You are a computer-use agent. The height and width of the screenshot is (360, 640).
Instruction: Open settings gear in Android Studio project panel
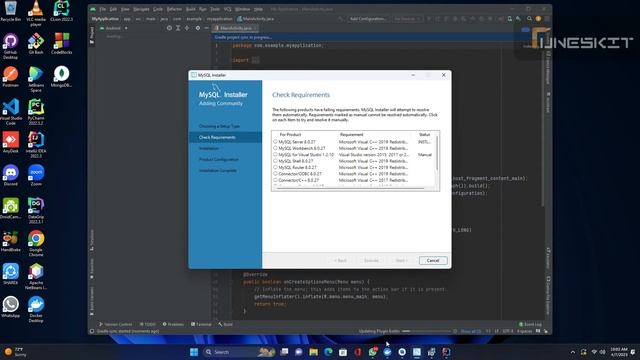coord(198,28)
